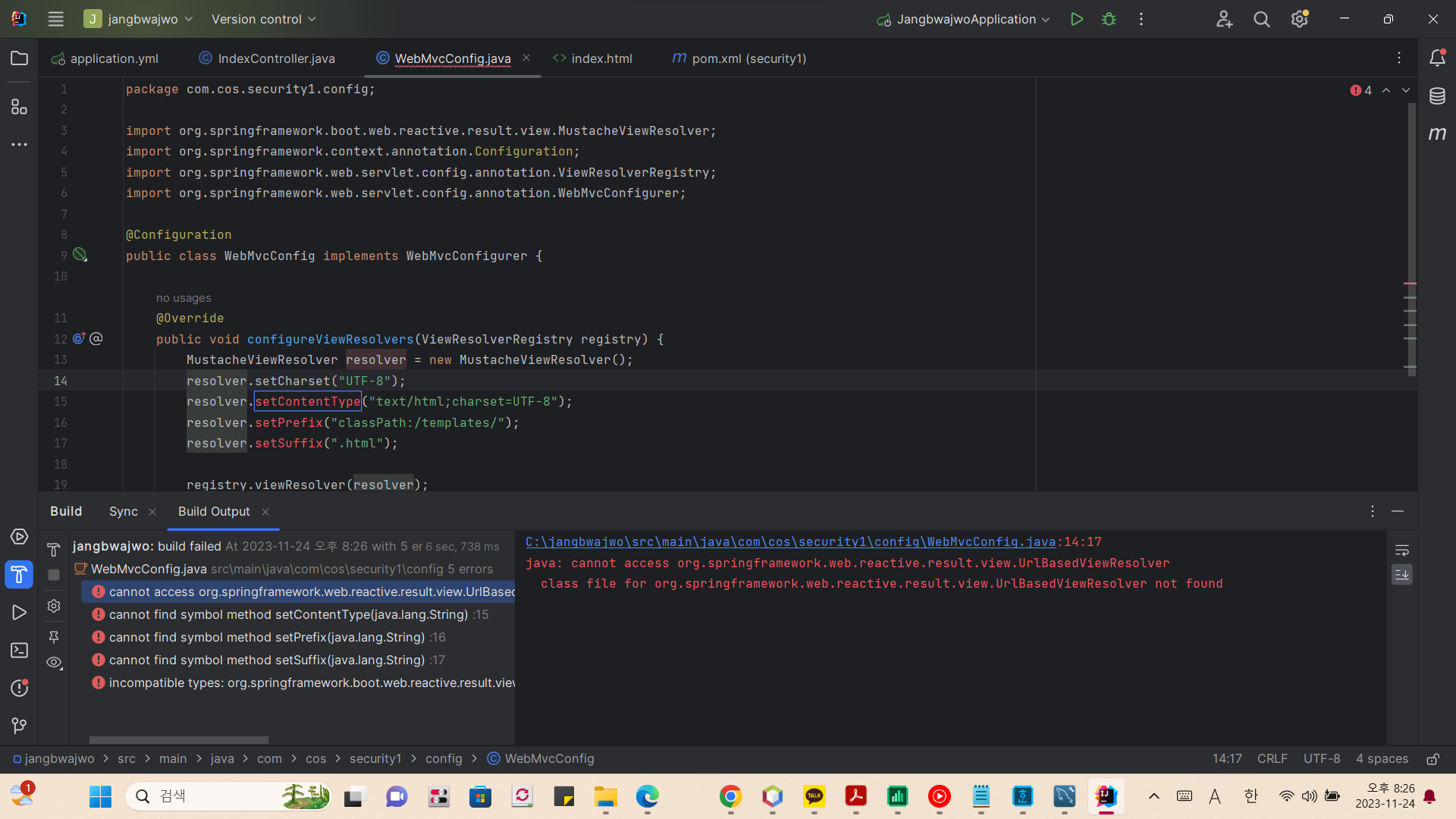Hide the Build tool window

pos(1398,512)
